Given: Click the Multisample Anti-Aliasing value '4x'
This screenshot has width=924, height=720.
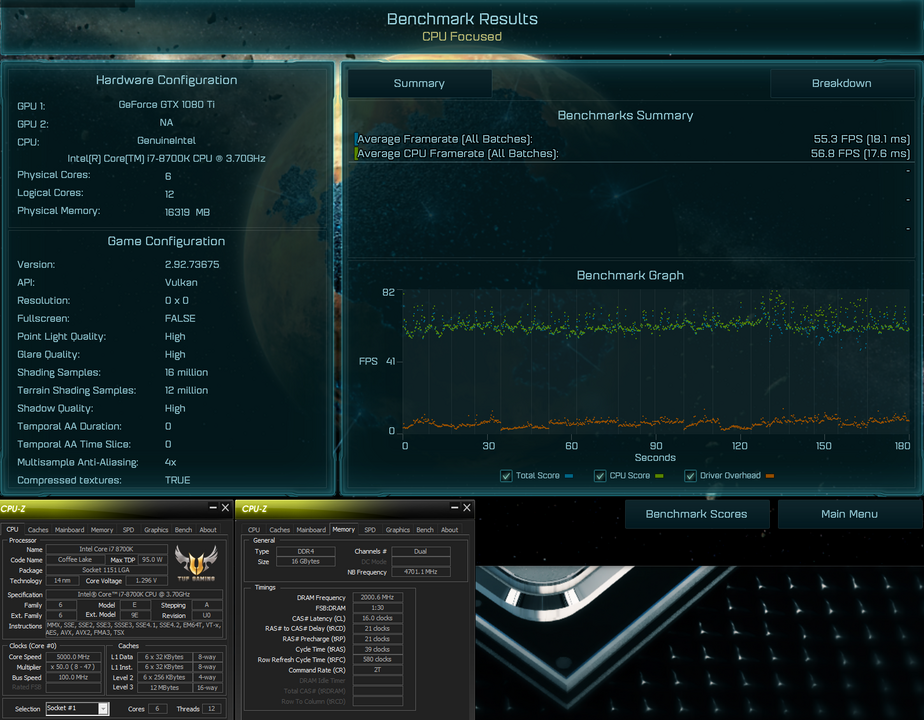Looking at the screenshot, I should click(170, 463).
